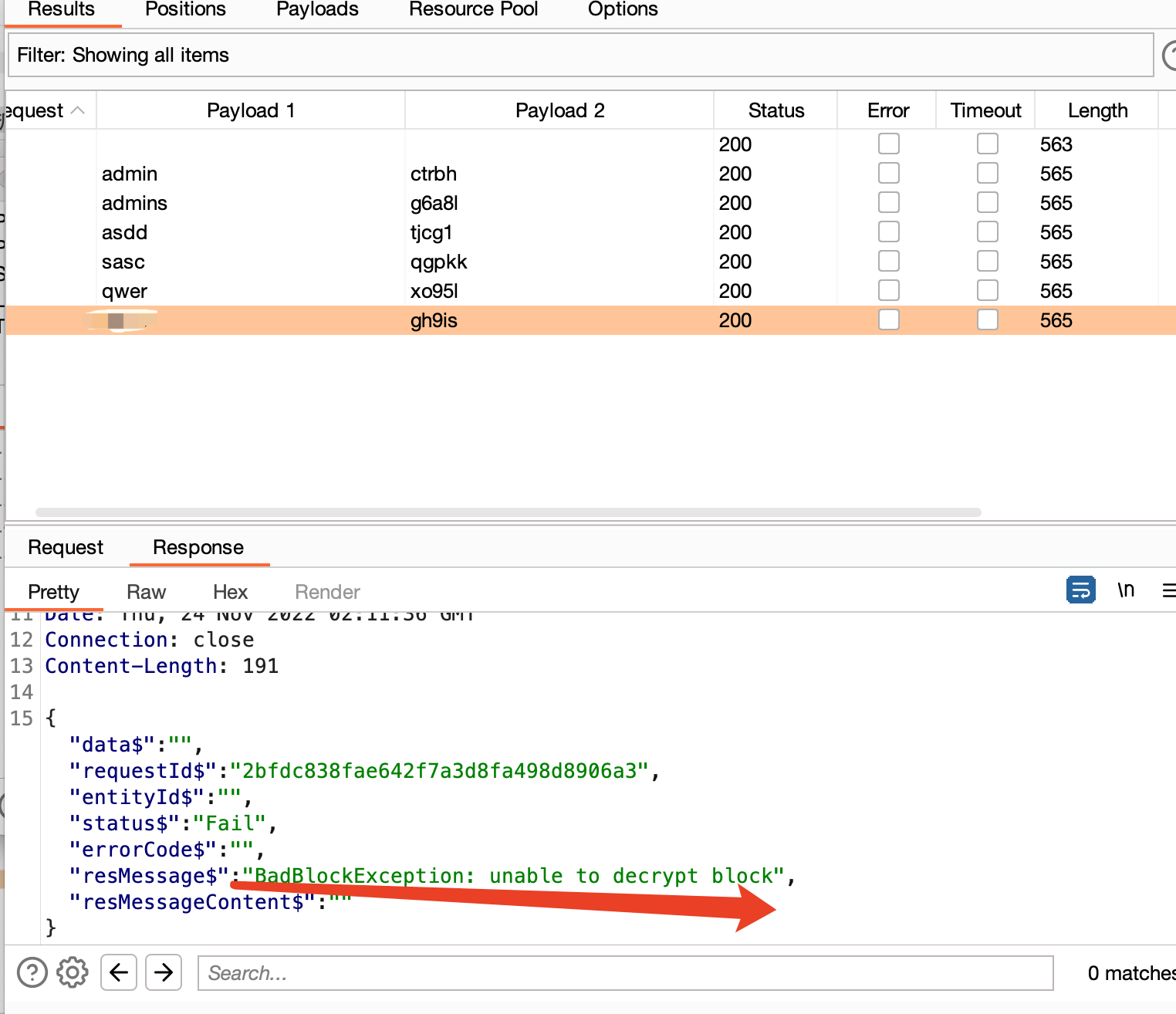Check Error box for sasc row

(889, 261)
